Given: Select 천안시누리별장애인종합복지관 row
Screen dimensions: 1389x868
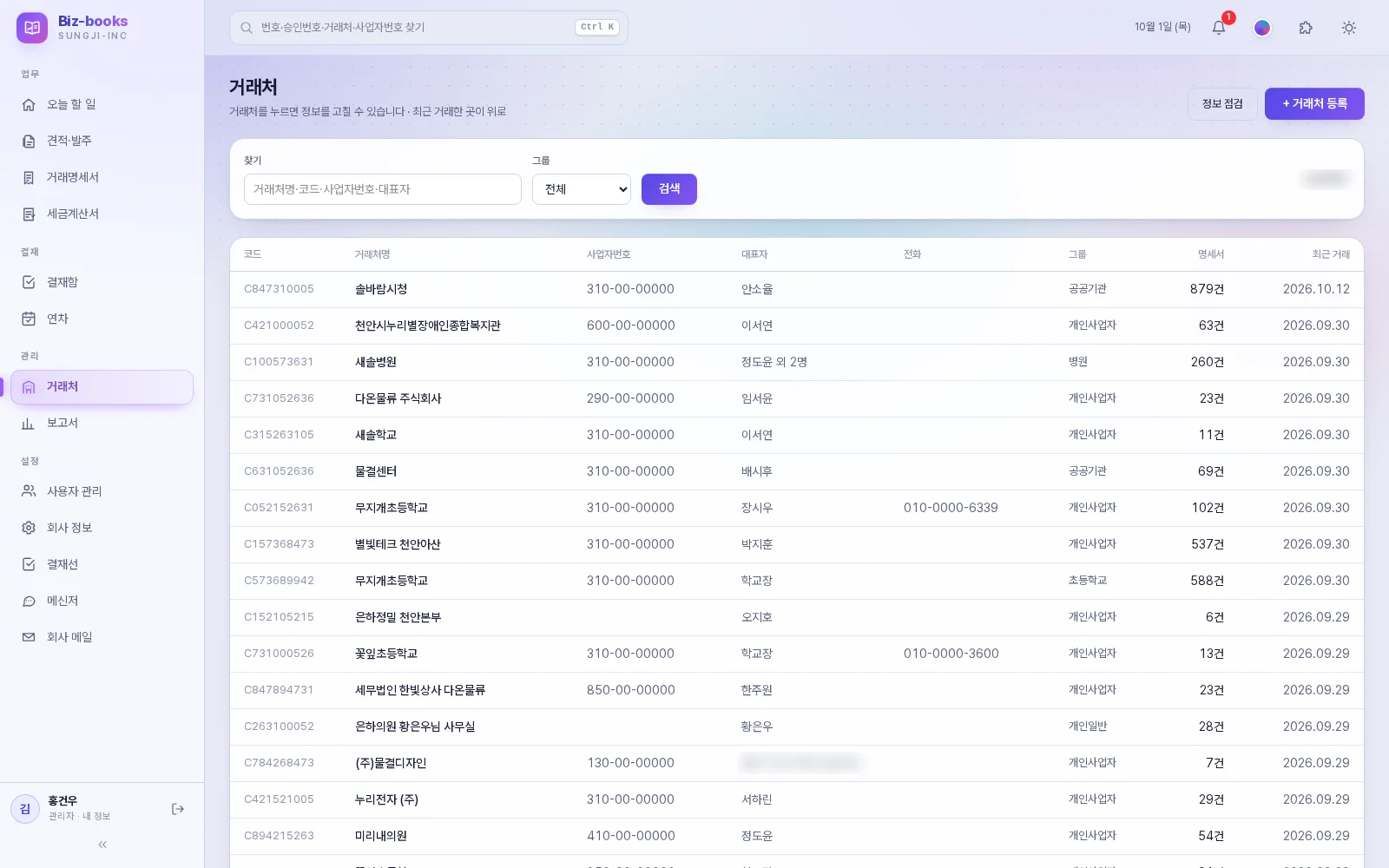Looking at the screenshot, I should (797, 325).
